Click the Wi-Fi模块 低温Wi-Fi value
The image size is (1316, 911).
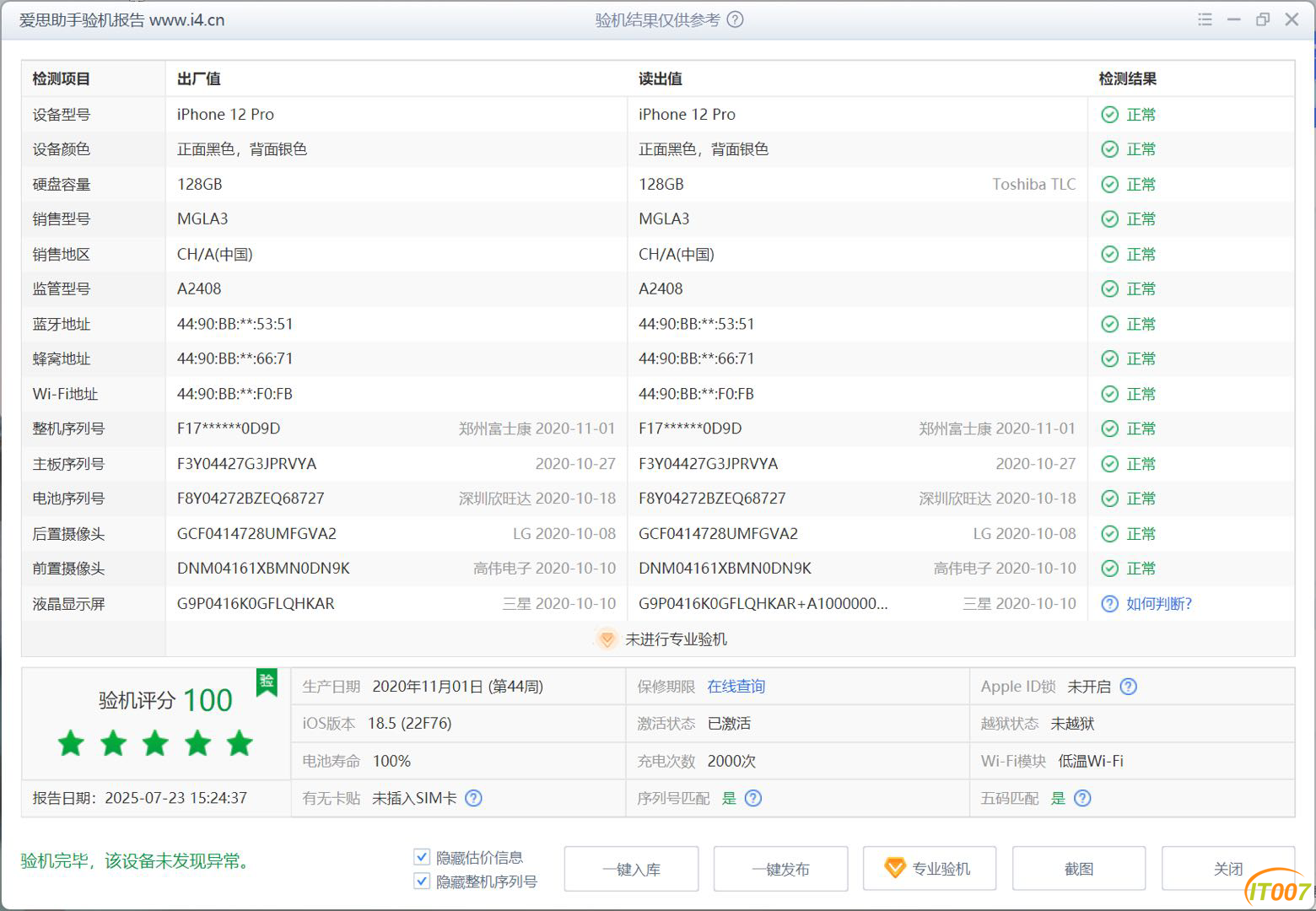tap(1091, 761)
